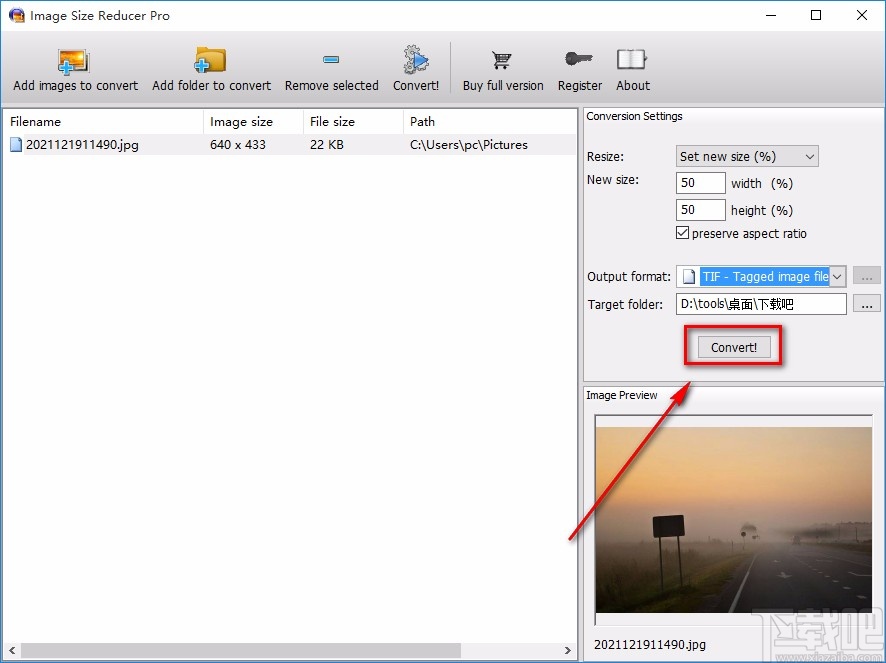Sort by Filename column header
886x663 pixels.
[x=103, y=122]
